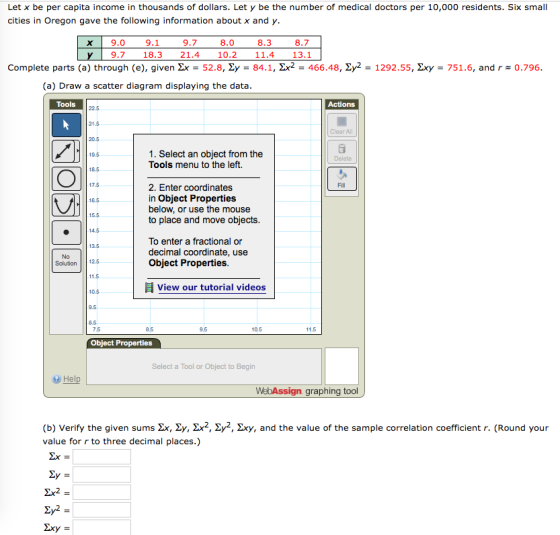Click the Σy input field
Viewport: 560px width, 535px height.
coord(101,475)
